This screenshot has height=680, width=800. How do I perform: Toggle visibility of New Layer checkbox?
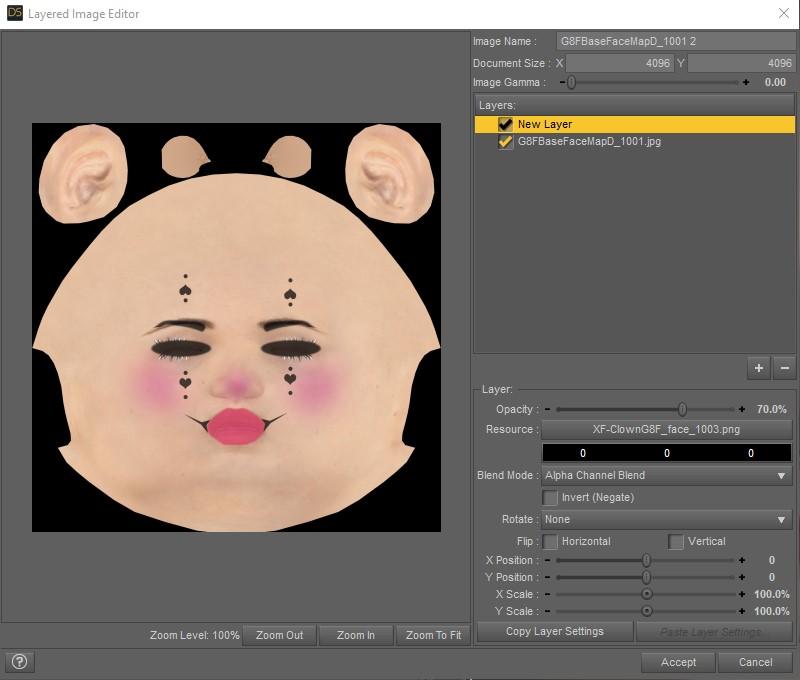(506, 125)
